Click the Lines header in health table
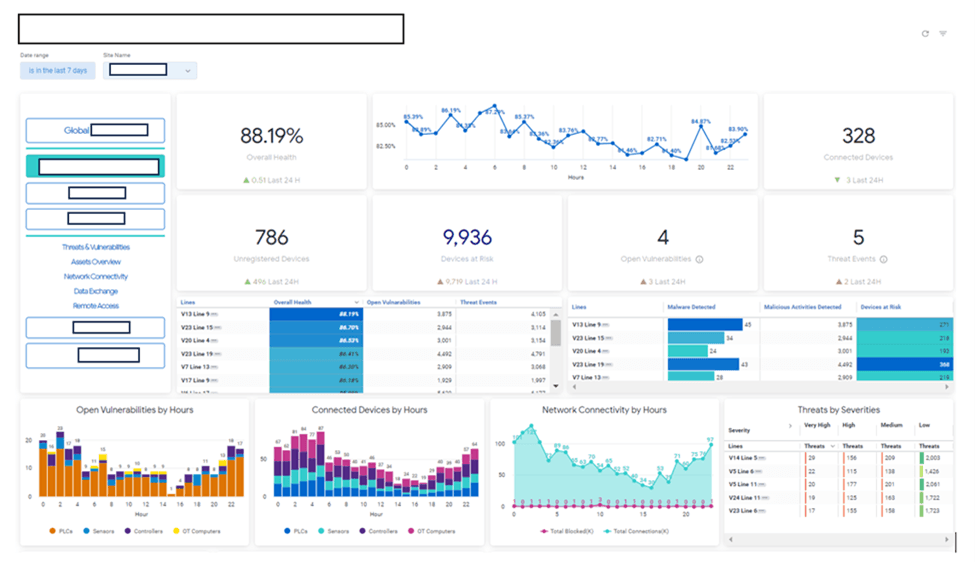The image size is (975, 562). [x=188, y=303]
